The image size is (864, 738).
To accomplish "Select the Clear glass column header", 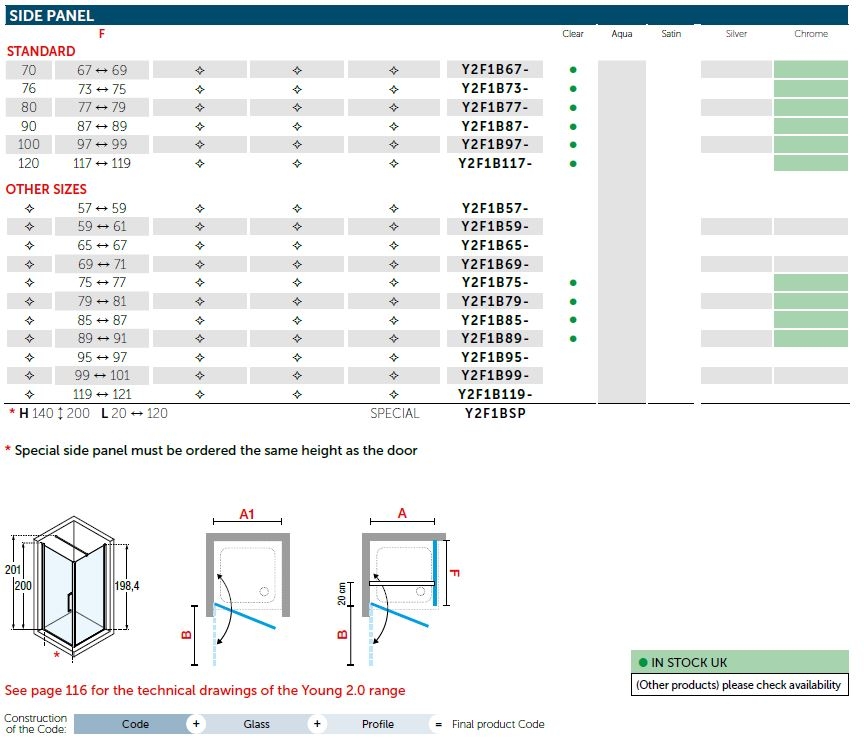I will pyautogui.click(x=573, y=34).
